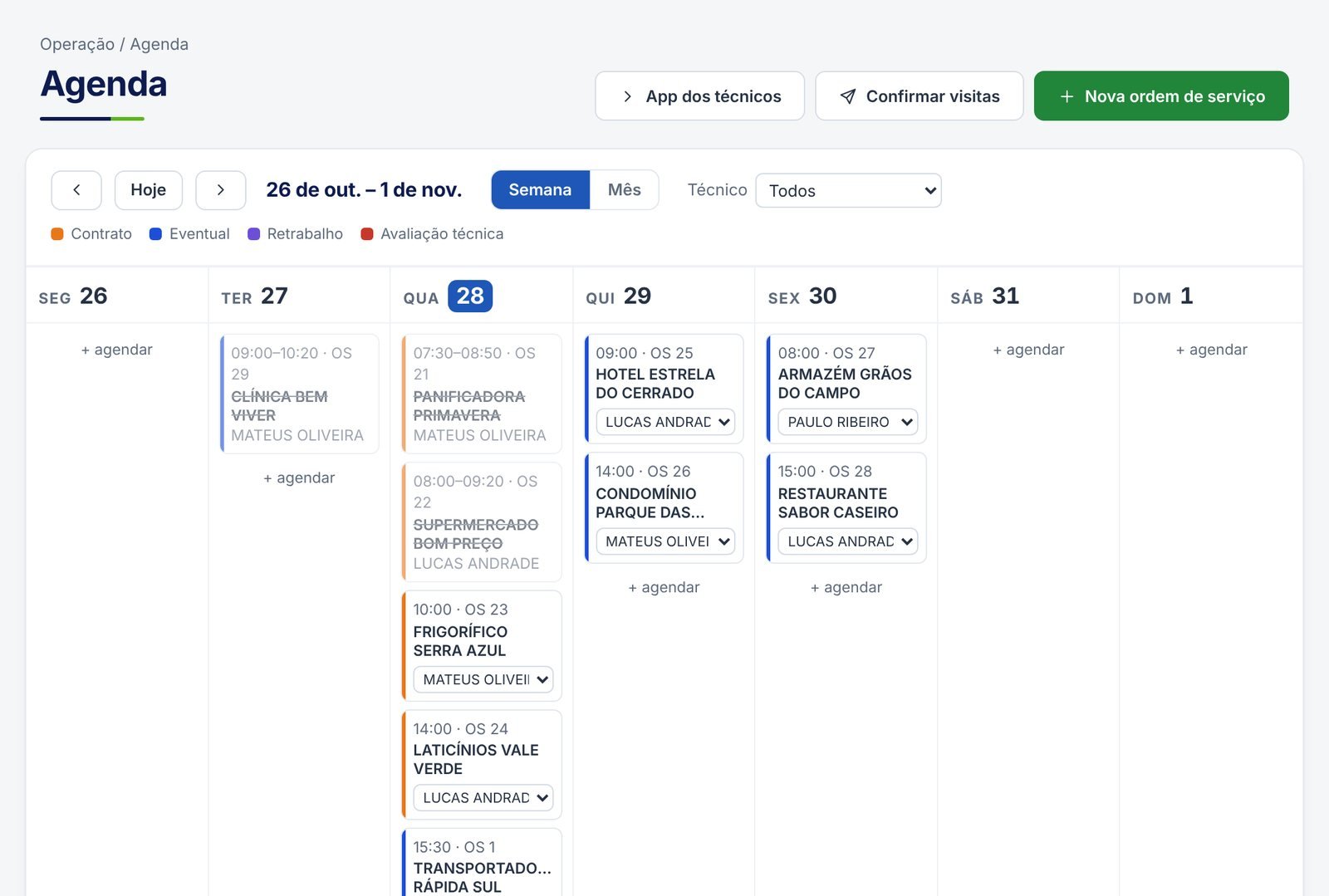The height and width of the screenshot is (896, 1329).
Task: Go to next week arrow
Action: (220, 190)
